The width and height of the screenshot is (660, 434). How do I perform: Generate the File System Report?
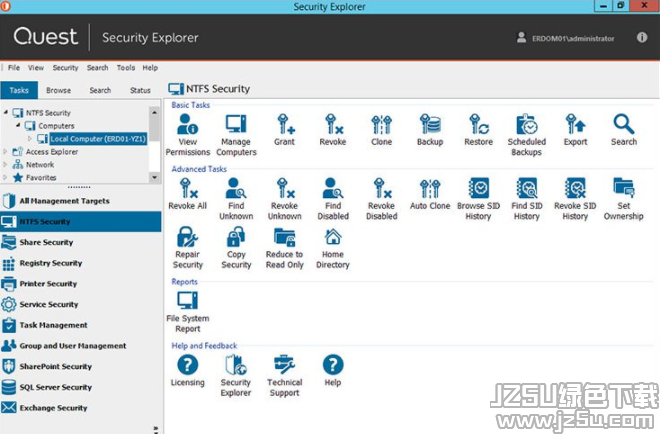[x=188, y=312]
